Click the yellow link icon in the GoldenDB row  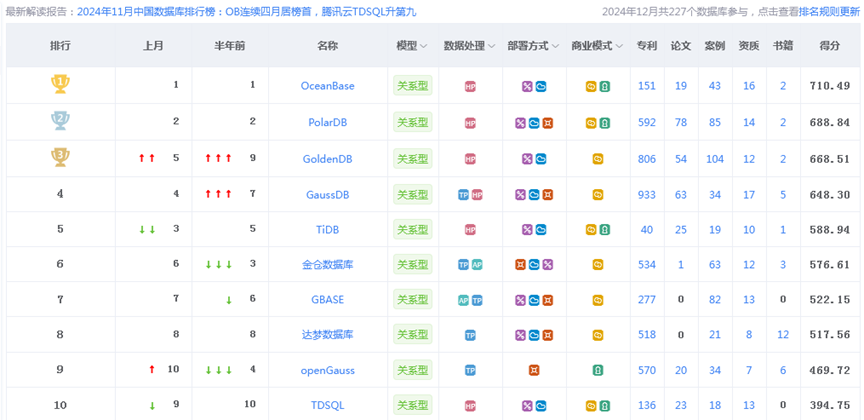tap(598, 159)
